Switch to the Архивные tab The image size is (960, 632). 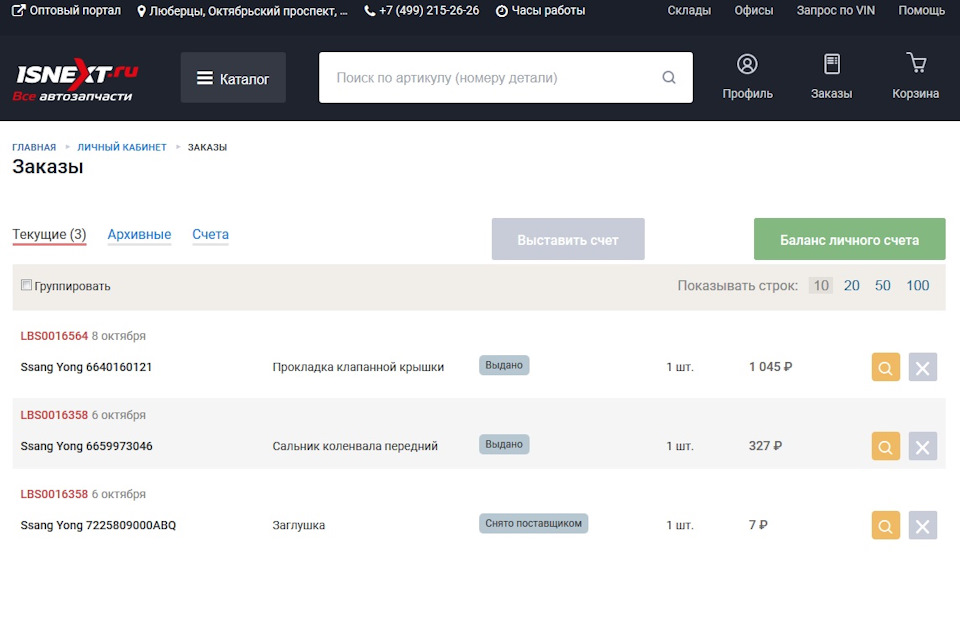click(x=139, y=235)
